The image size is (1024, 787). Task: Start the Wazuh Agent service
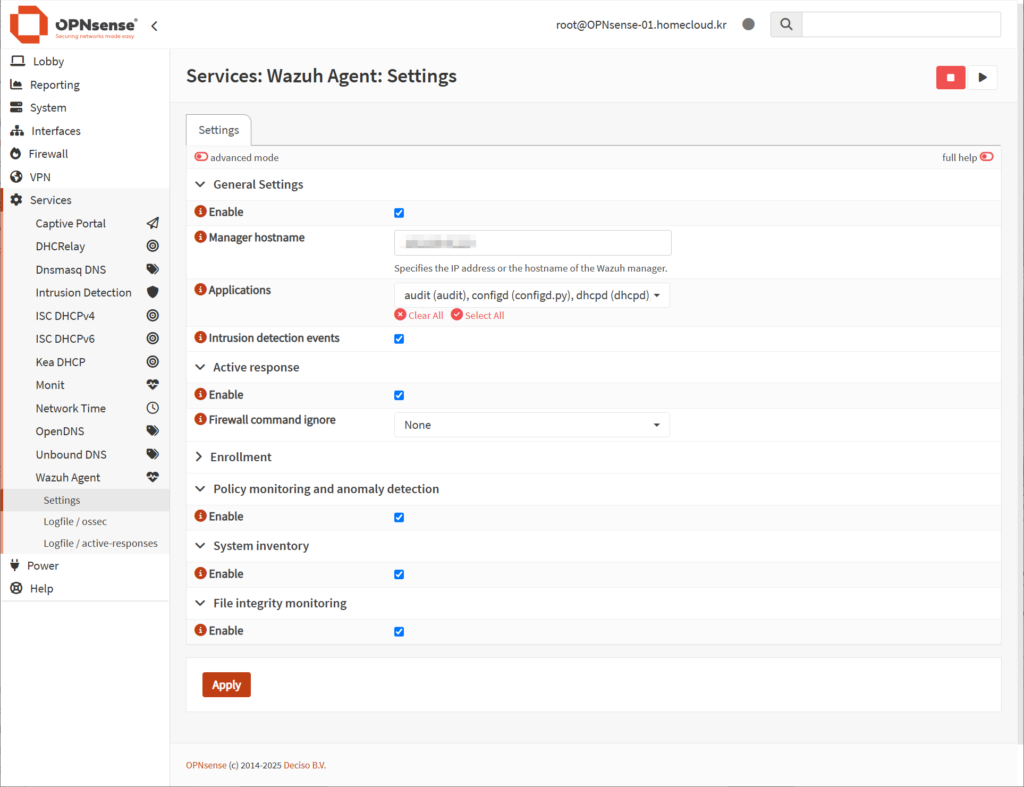click(982, 77)
